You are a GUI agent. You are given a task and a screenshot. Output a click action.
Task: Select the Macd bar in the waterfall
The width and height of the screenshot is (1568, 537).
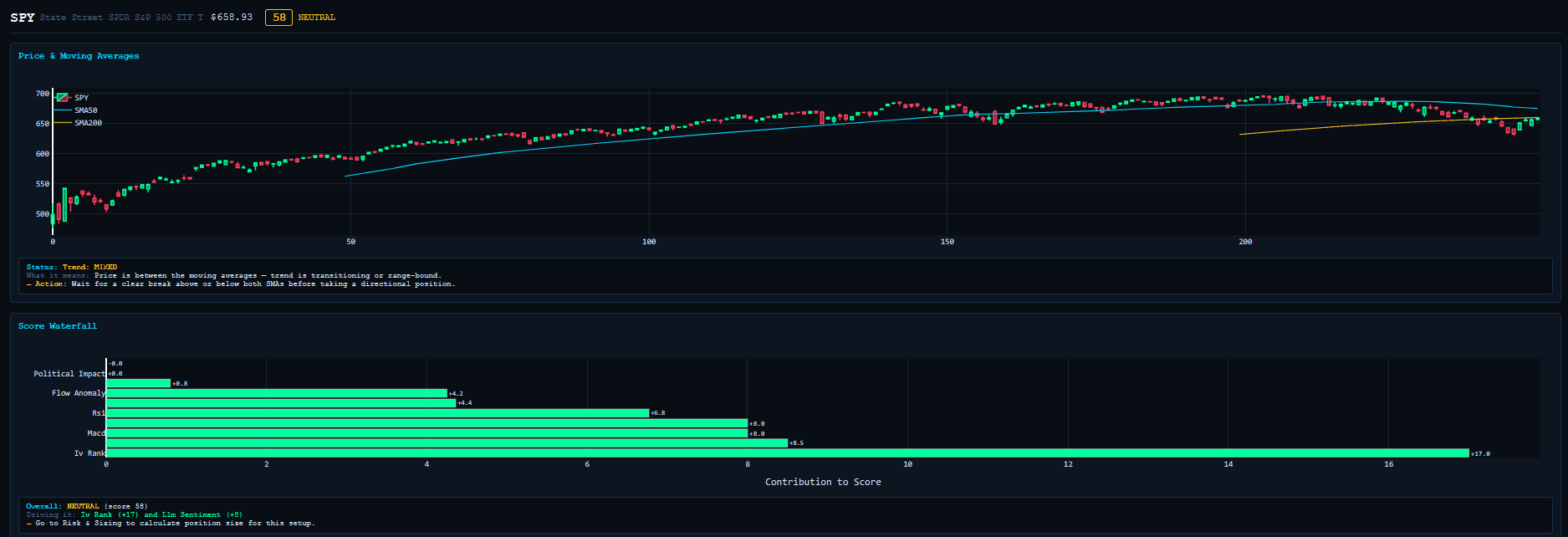(426, 433)
